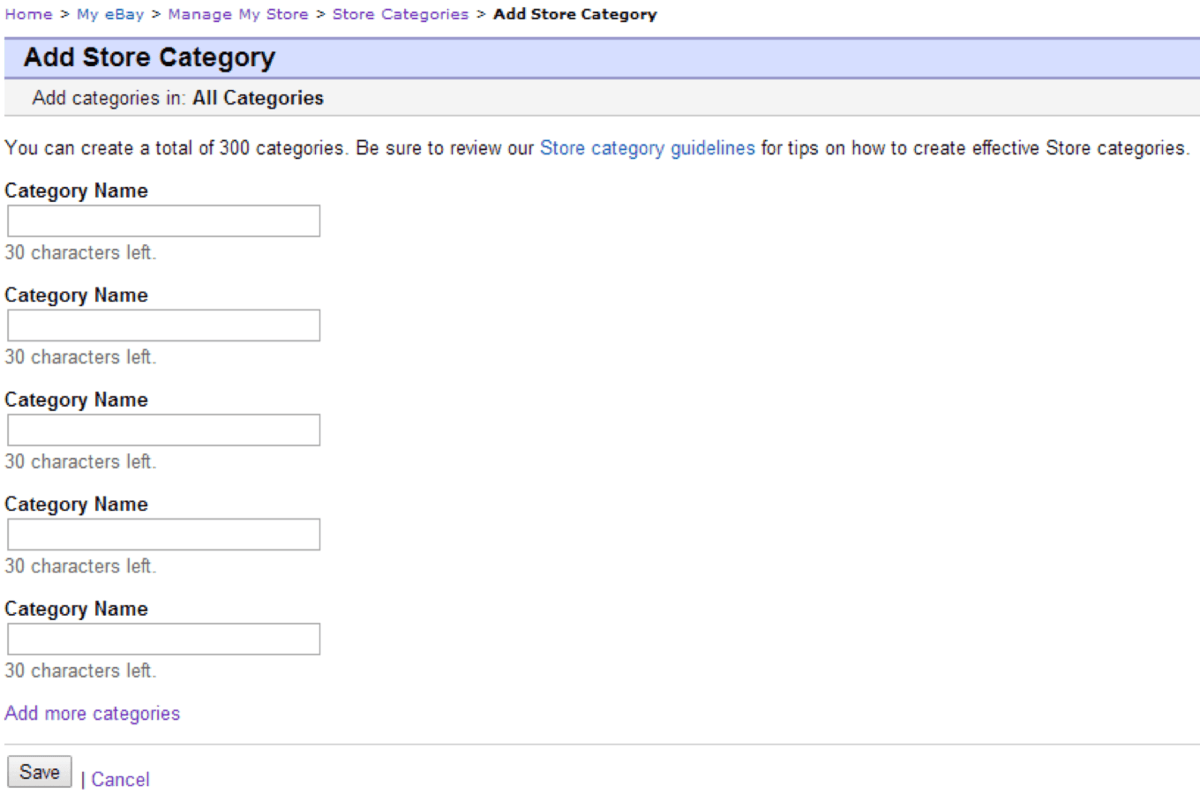The width and height of the screenshot is (1200, 801).
Task: Click the Save button
Action: click(x=40, y=772)
